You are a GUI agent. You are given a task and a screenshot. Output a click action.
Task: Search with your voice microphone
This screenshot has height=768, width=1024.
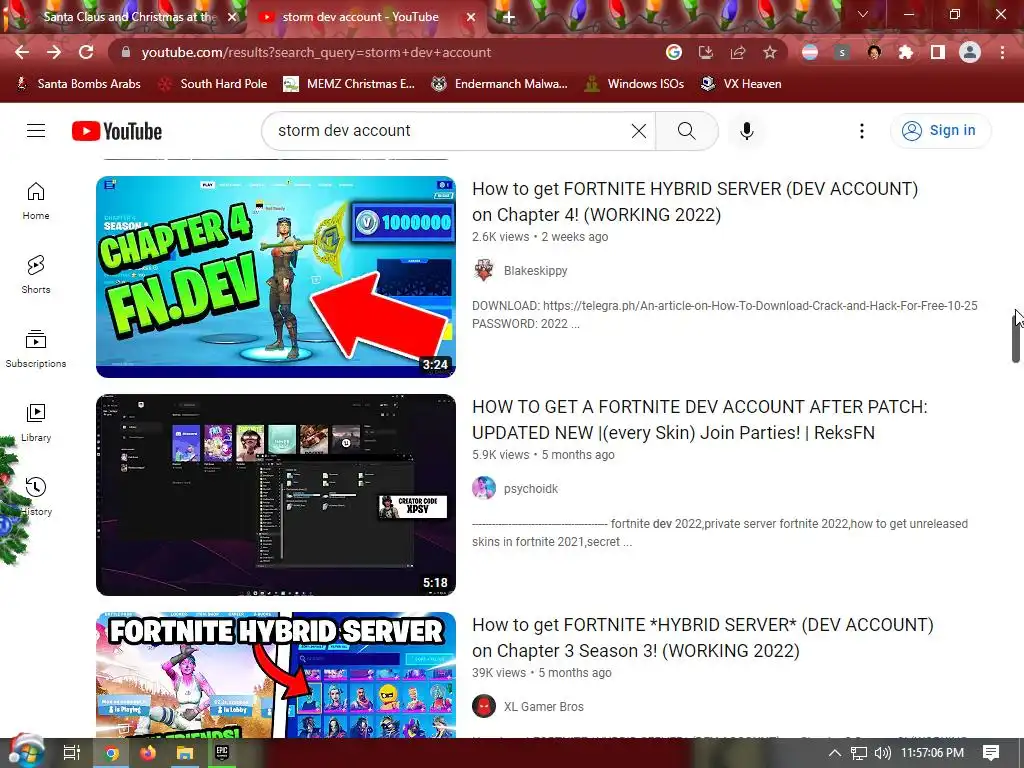(x=747, y=131)
